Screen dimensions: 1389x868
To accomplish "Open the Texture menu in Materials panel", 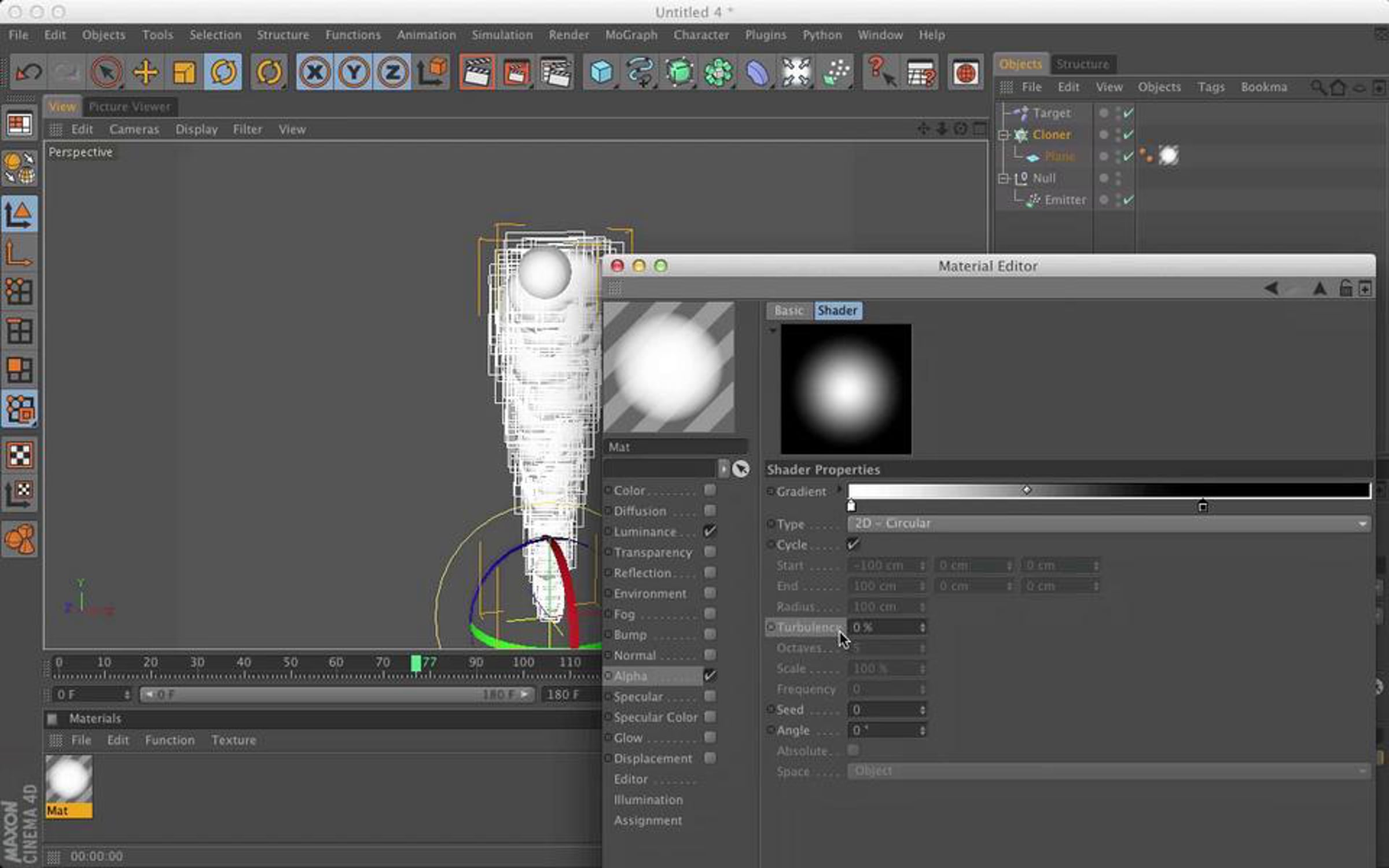I will [233, 740].
